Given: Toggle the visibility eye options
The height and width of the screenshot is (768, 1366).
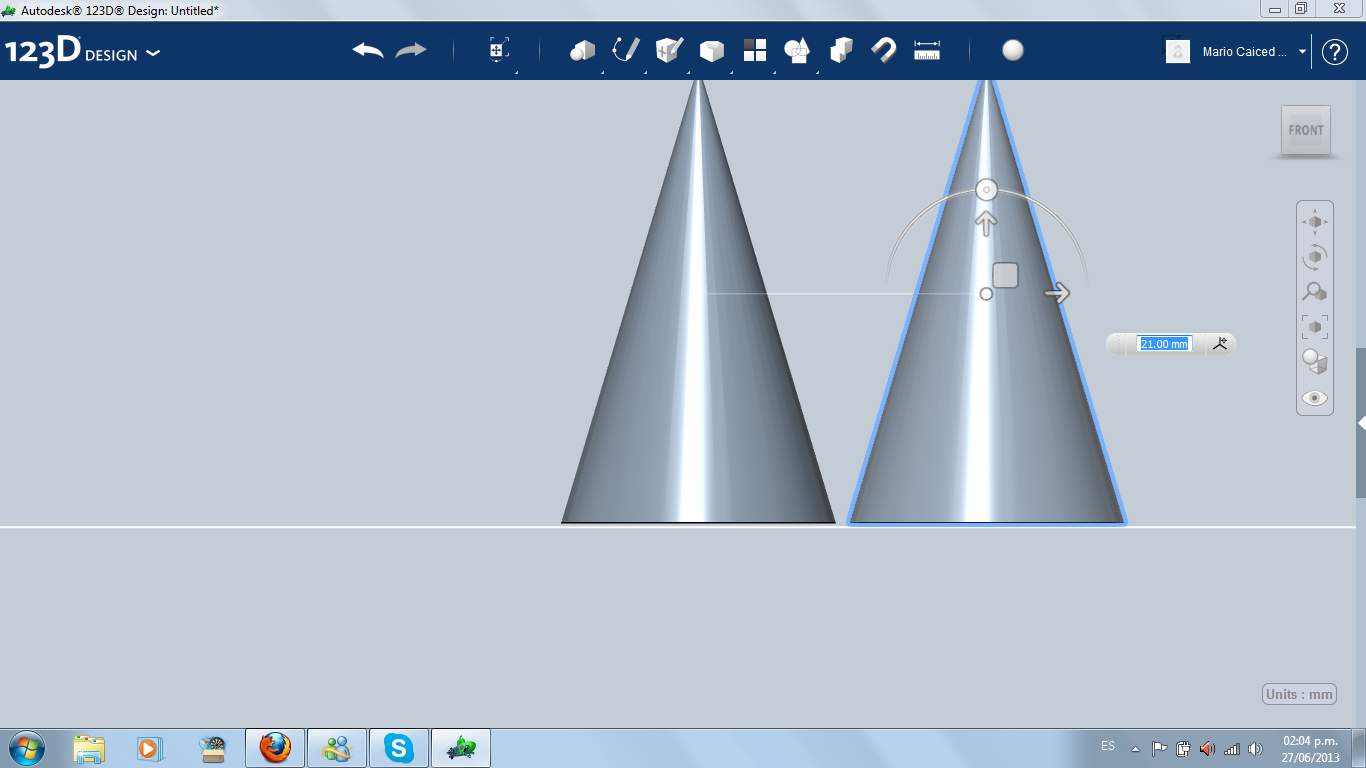Looking at the screenshot, I should pos(1315,398).
